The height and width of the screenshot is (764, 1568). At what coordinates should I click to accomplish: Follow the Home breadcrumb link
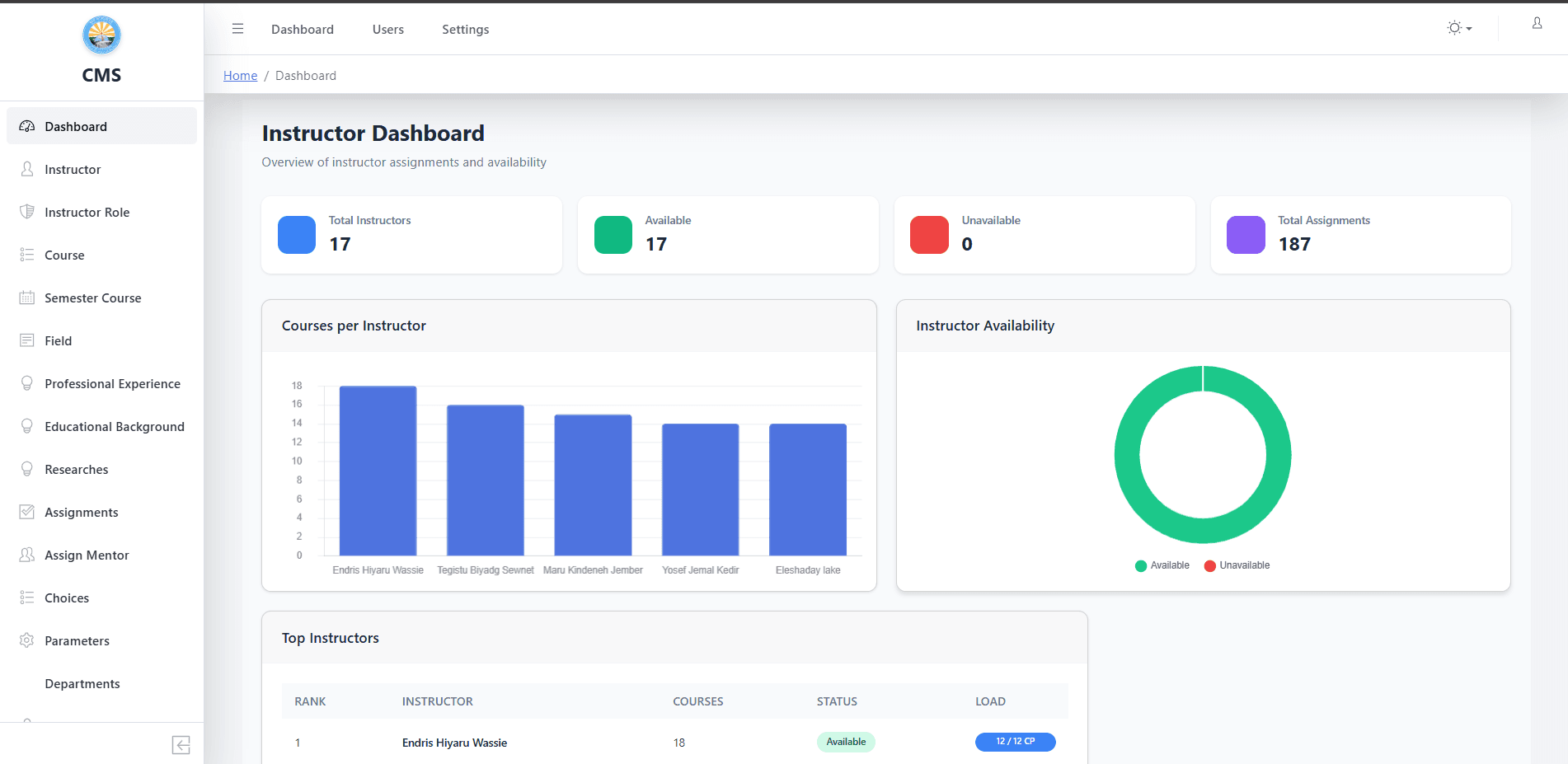(240, 76)
